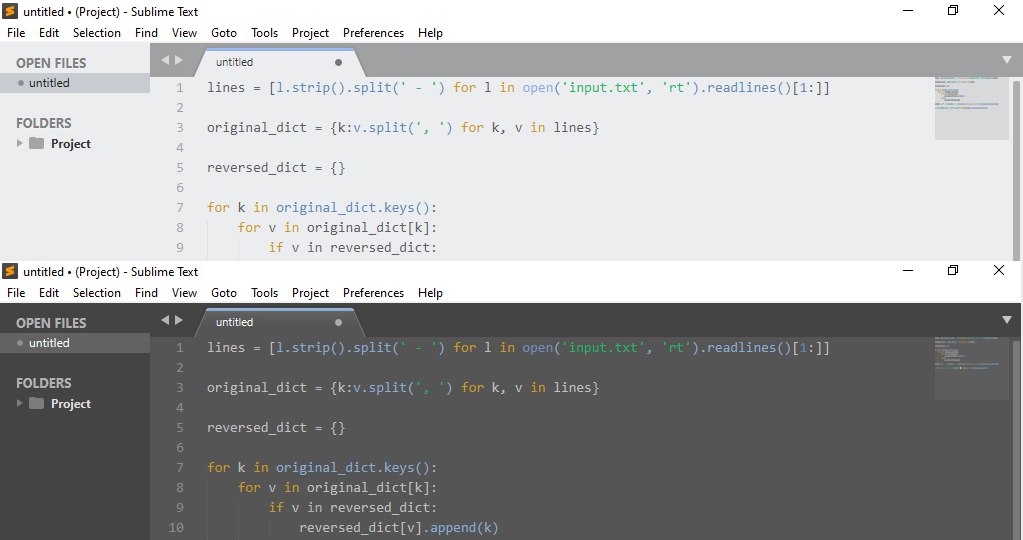Minimize the bottom dark-theme window
Screen dimensions: 1023x540
tap(908, 270)
